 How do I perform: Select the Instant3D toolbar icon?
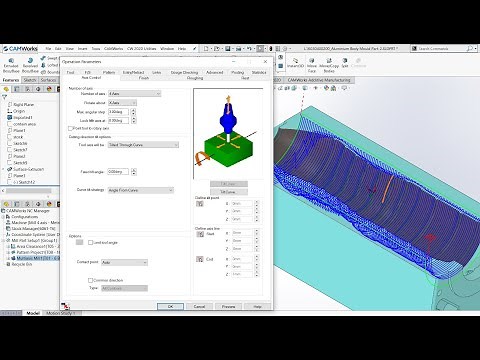[x=295, y=63]
